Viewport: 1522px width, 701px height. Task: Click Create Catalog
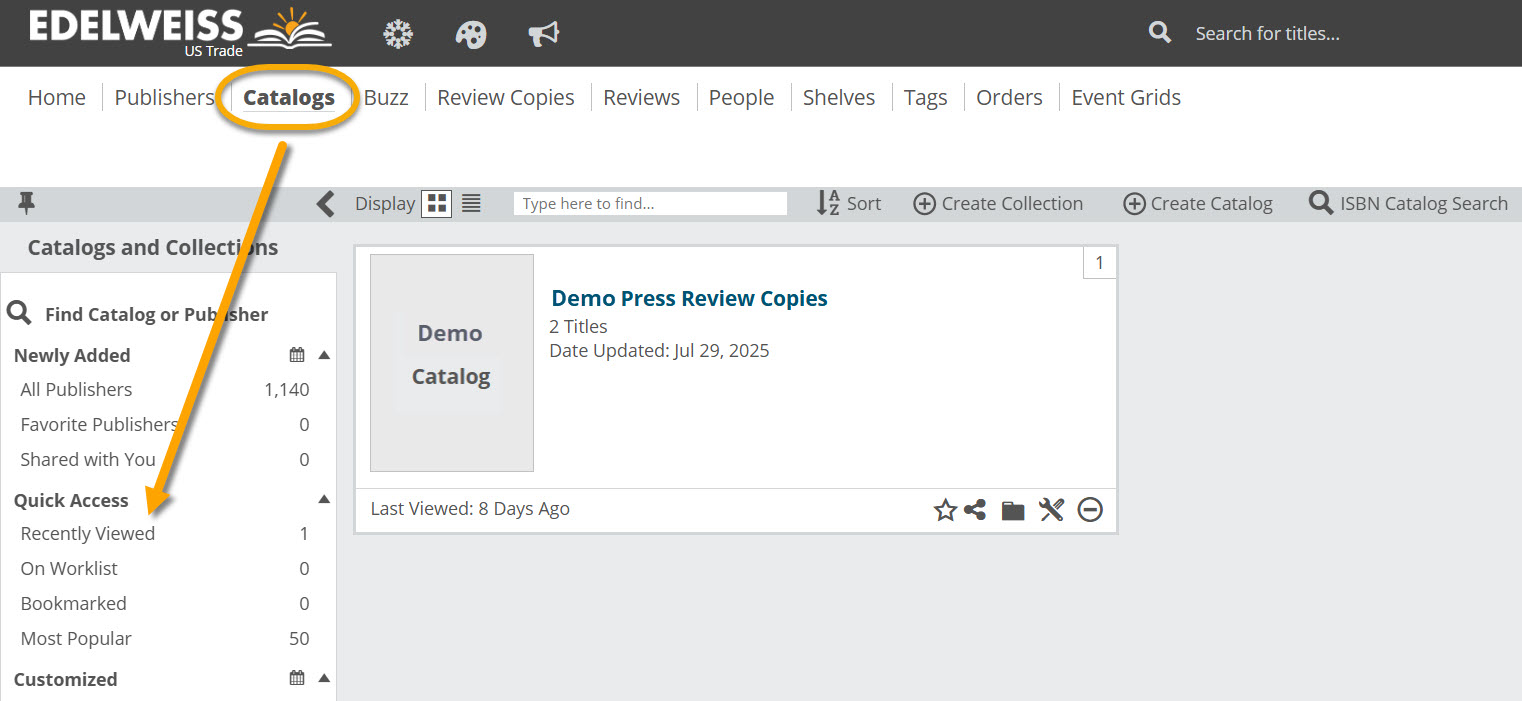pos(1198,204)
